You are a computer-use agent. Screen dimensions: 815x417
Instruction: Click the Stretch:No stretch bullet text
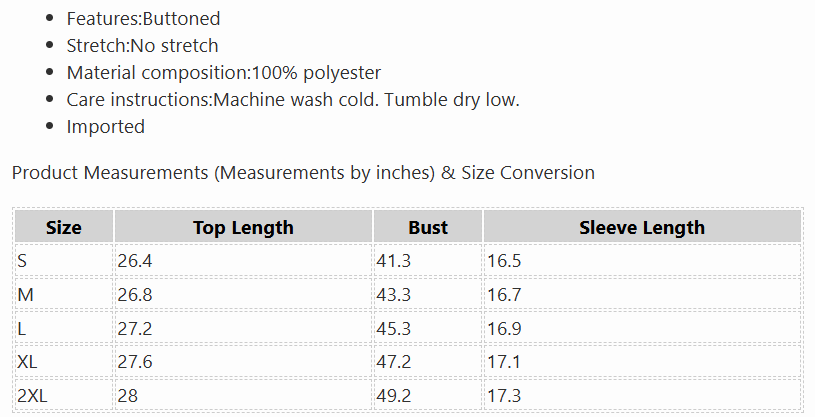click(x=142, y=46)
